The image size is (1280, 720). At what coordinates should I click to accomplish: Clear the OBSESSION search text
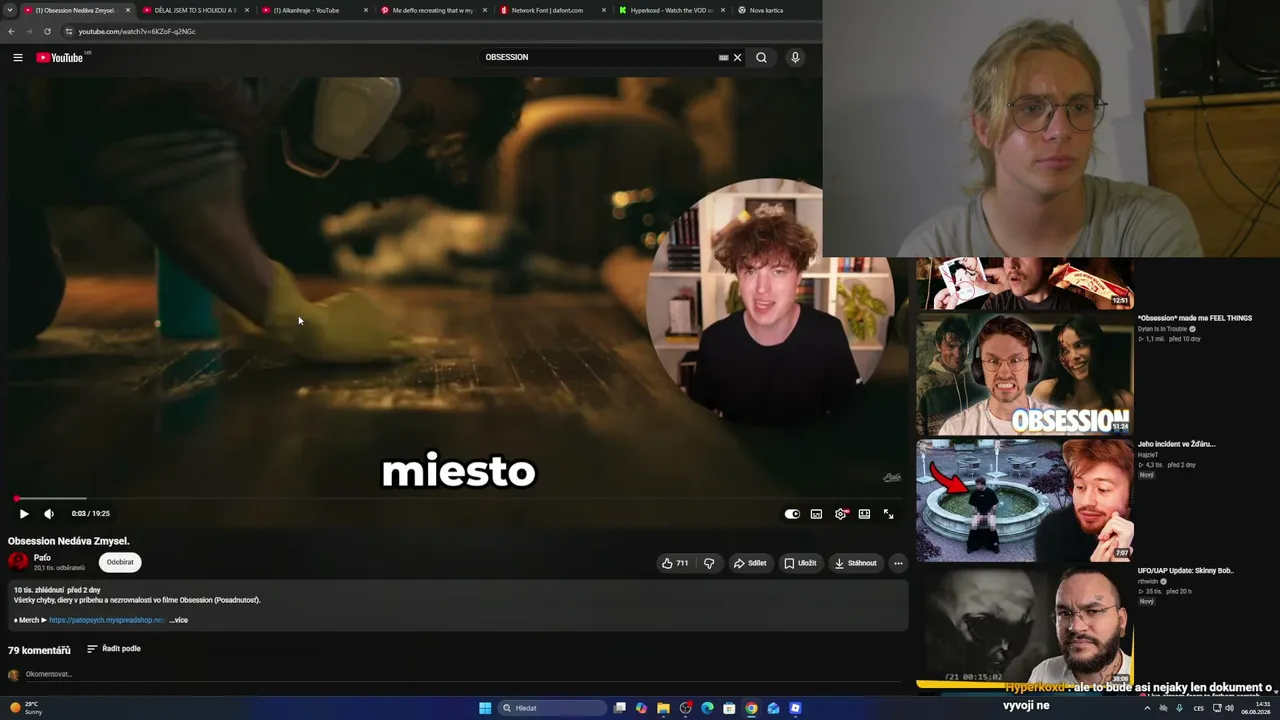pyautogui.click(x=738, y=58)
